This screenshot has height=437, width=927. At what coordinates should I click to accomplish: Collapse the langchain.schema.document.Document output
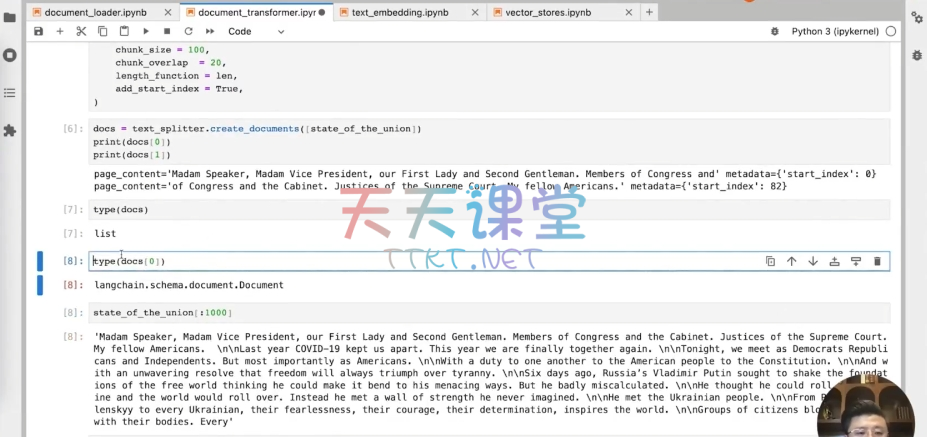point(40,285)
